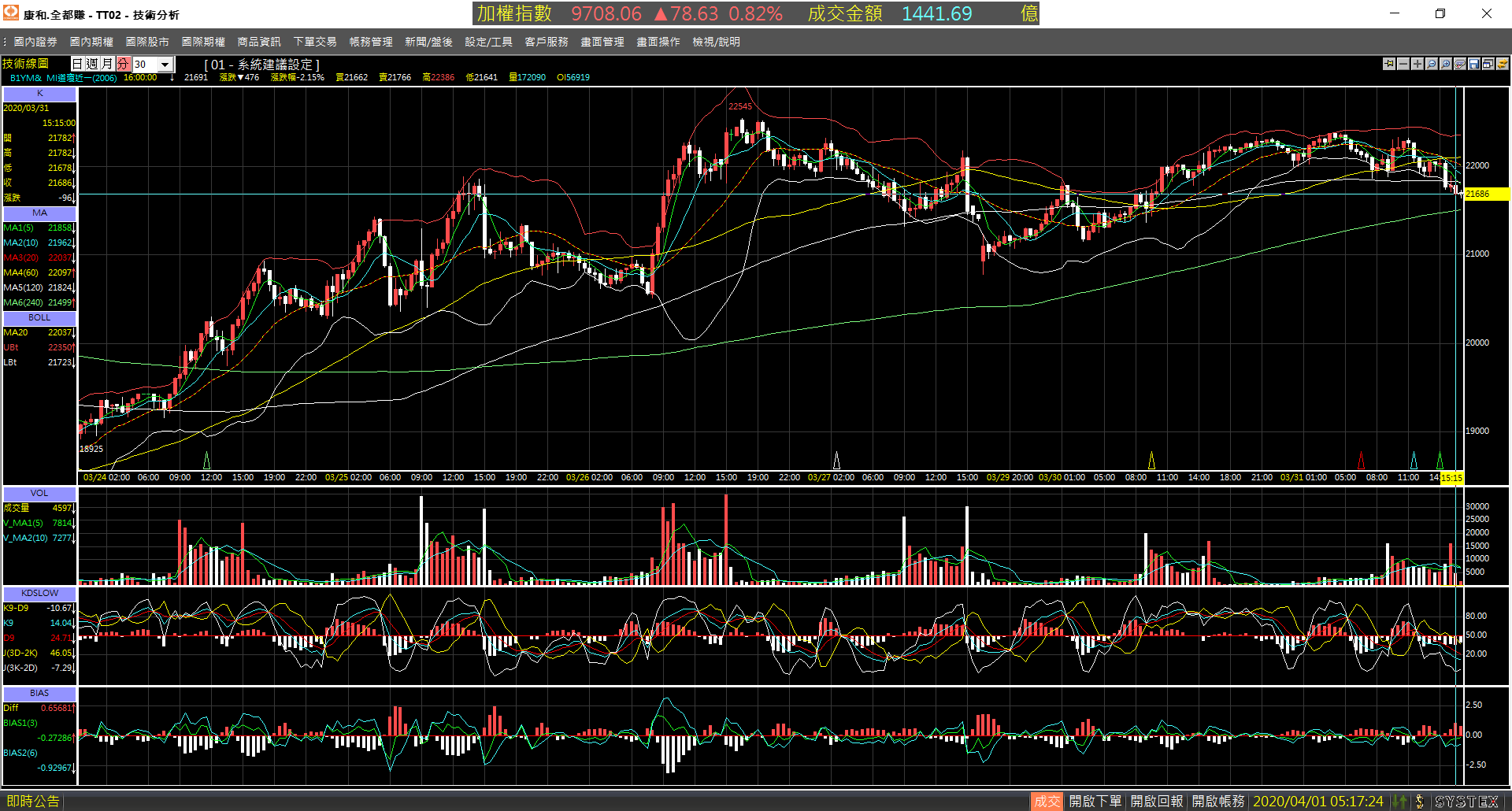Click the BIAS indicator panel header

click(x=39, y=693)
